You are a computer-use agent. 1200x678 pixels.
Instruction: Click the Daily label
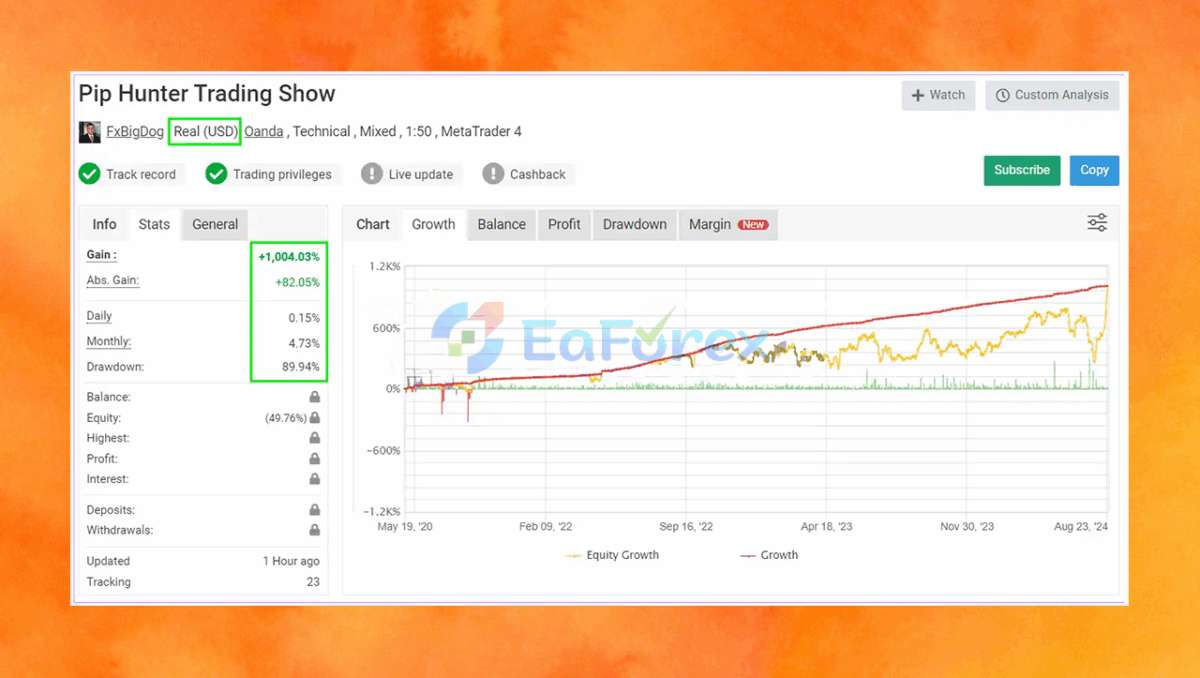pyautogui.click(x=99, y=316)
